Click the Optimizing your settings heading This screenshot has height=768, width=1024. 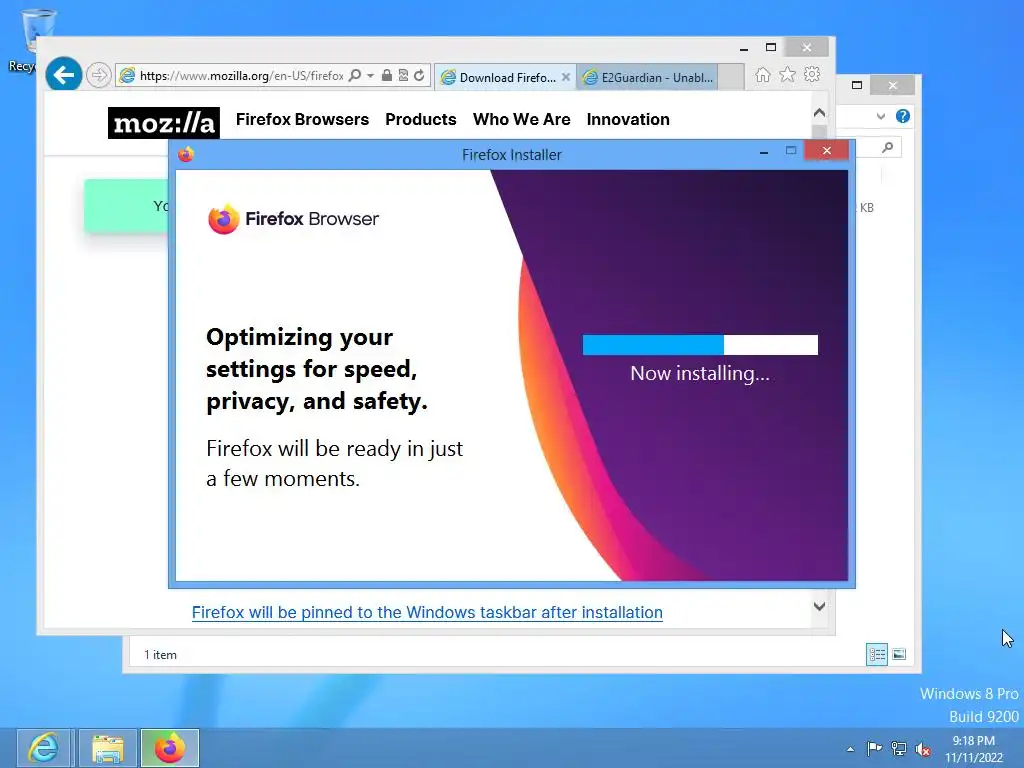[317, 369]
